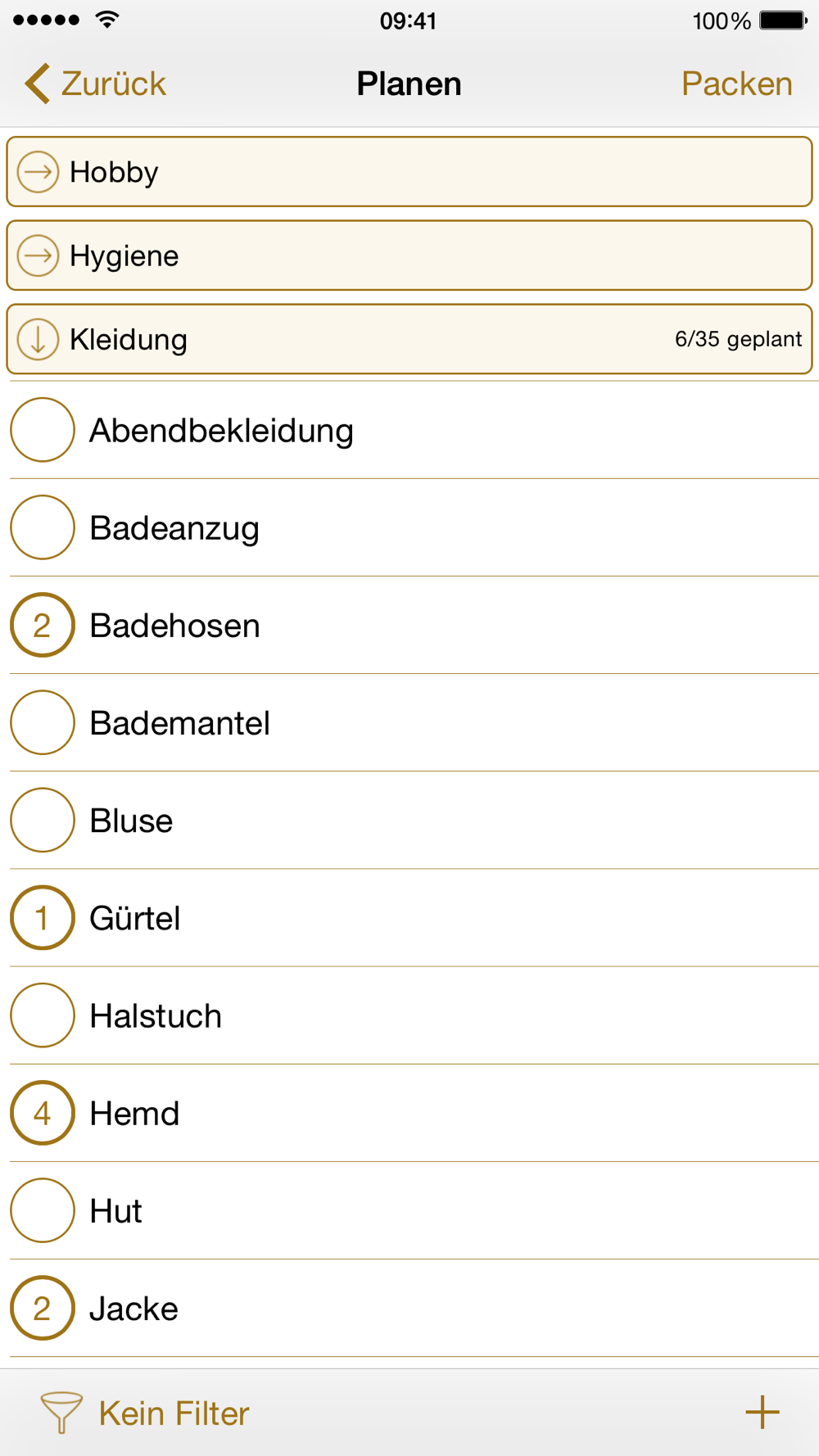The image size is (819, 1456).
Task: Go back with Zurück
Action: (113, 84)
